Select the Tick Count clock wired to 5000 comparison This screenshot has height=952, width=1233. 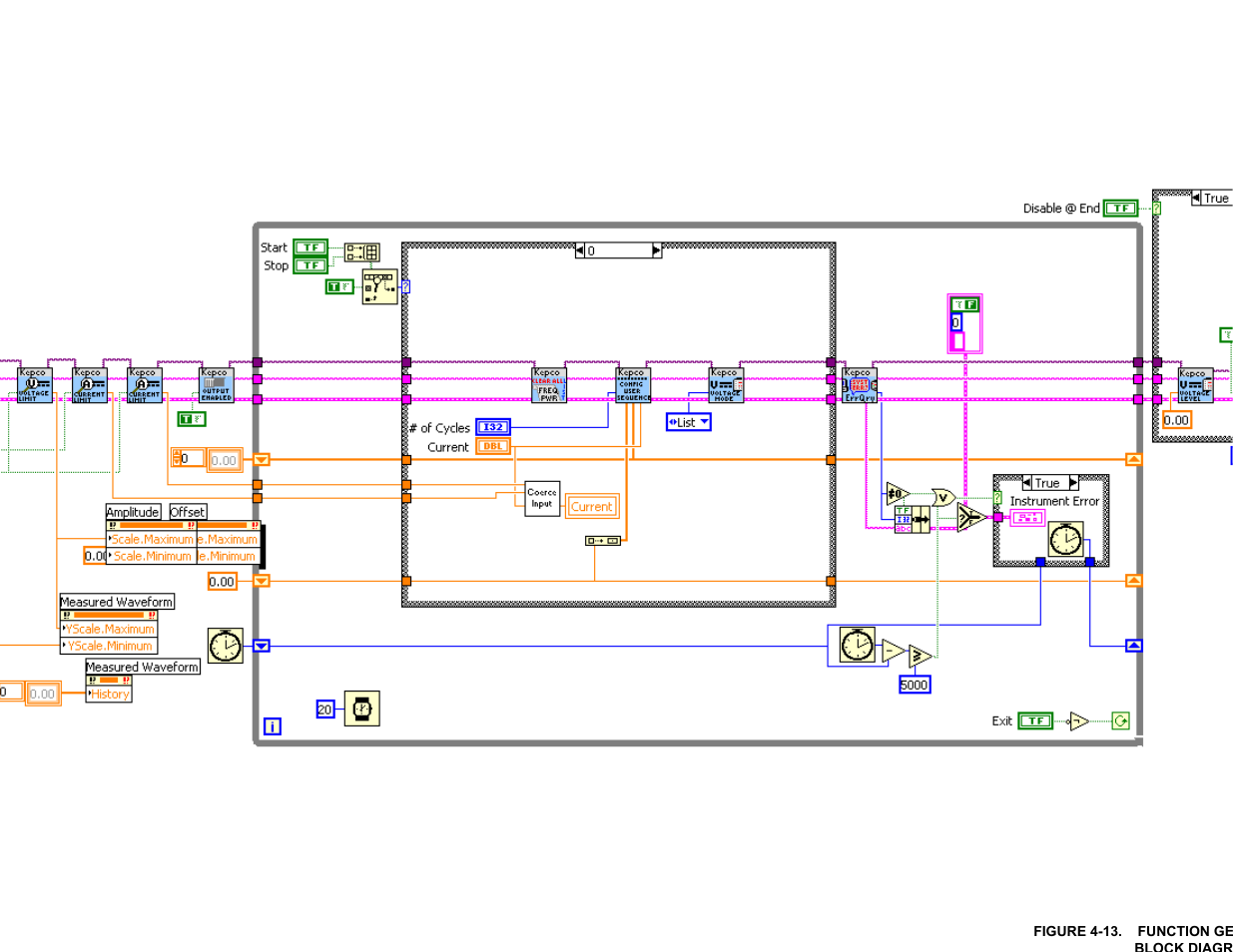click(857, 645)
